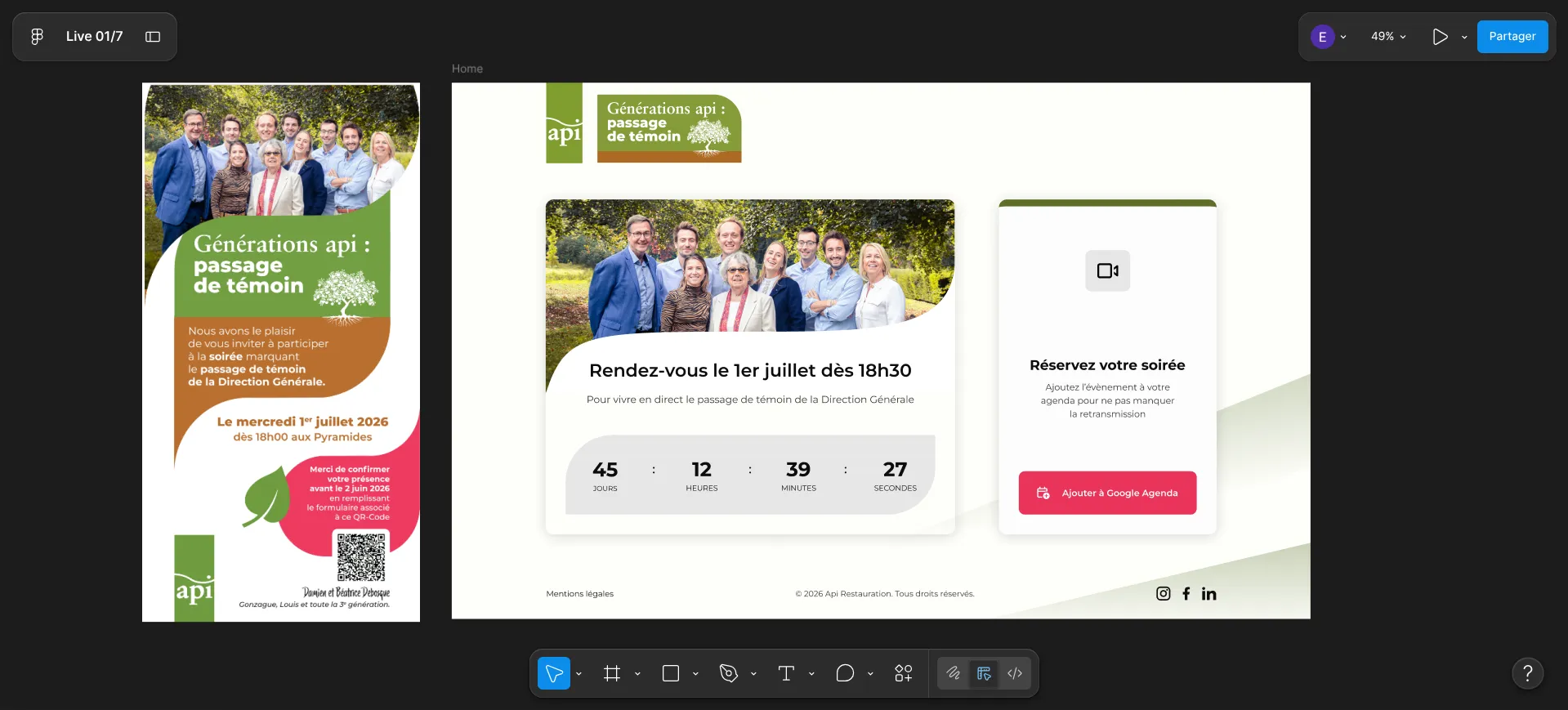This screenshot has width=1568, height=710.
Task: Select the Nous avons le plaisir paragraph
Action: [257, 356]
